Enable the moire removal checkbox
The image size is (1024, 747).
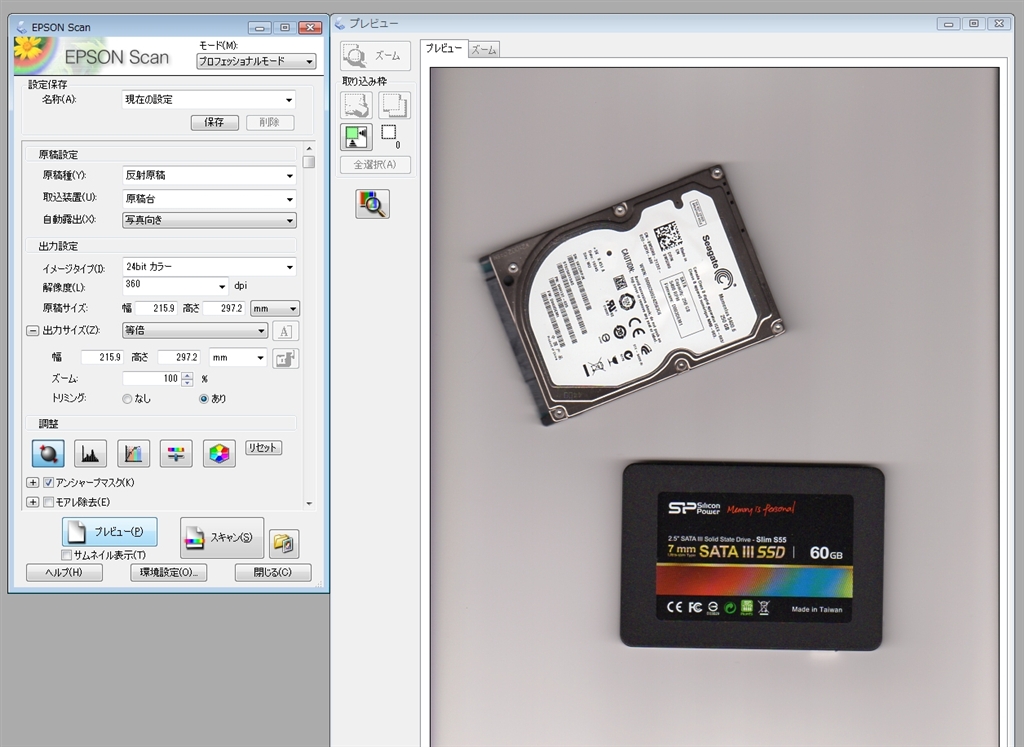click(48, 502)
